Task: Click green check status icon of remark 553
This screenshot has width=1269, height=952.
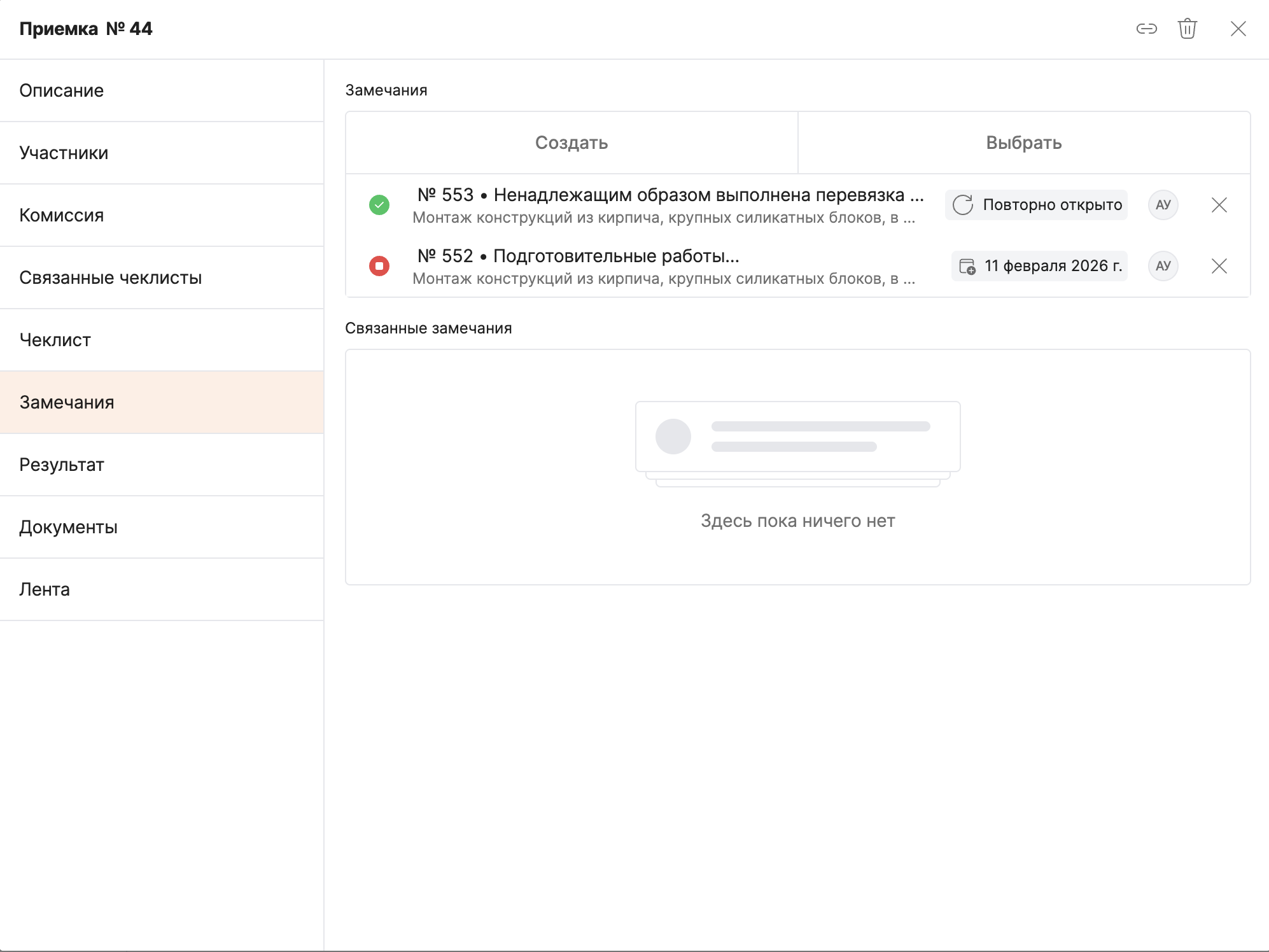Action: click(379, 205)
